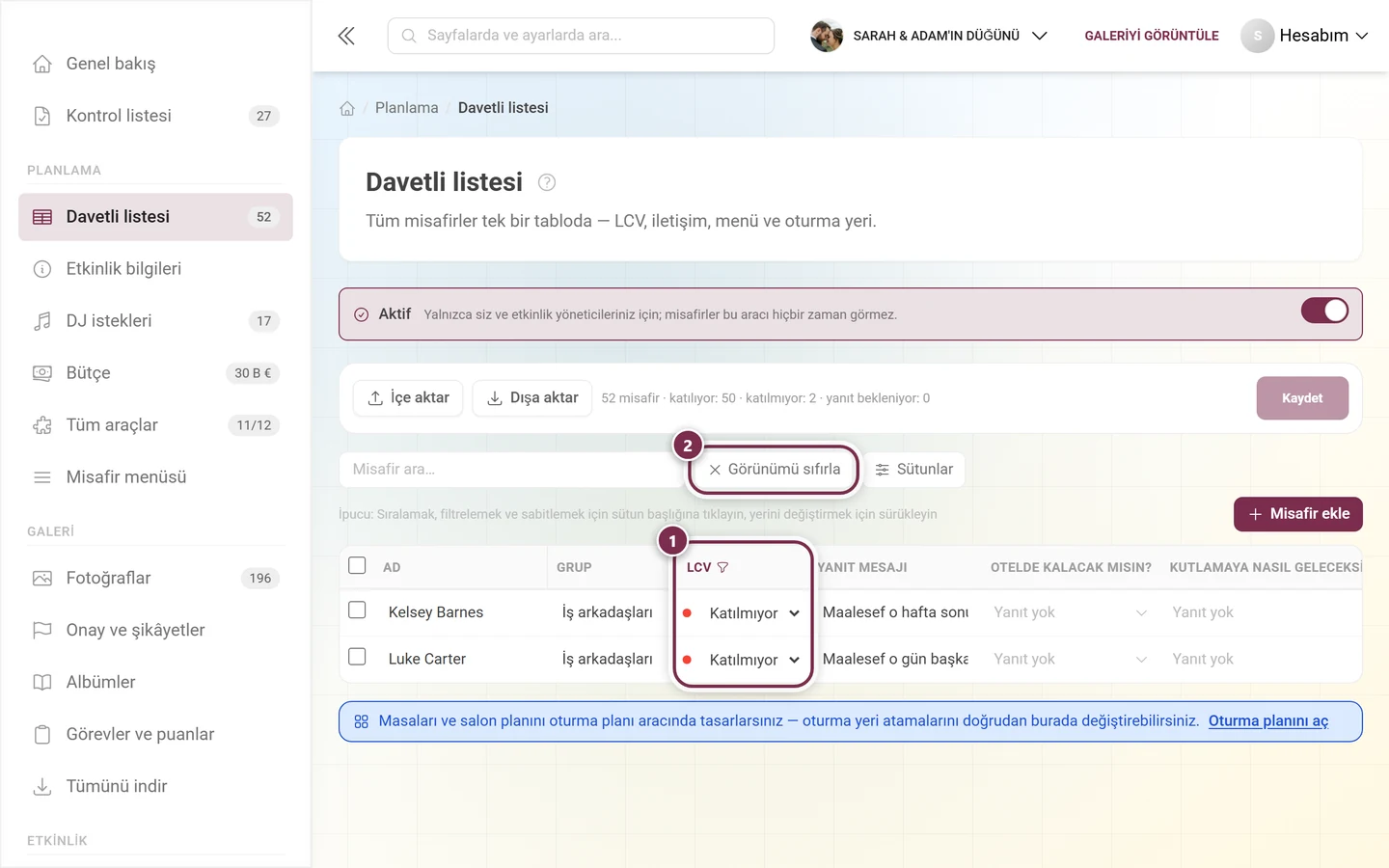1389x868 pixels.
Task: Open help icon next to Davetli listesi title
Action: click(547, 182)
